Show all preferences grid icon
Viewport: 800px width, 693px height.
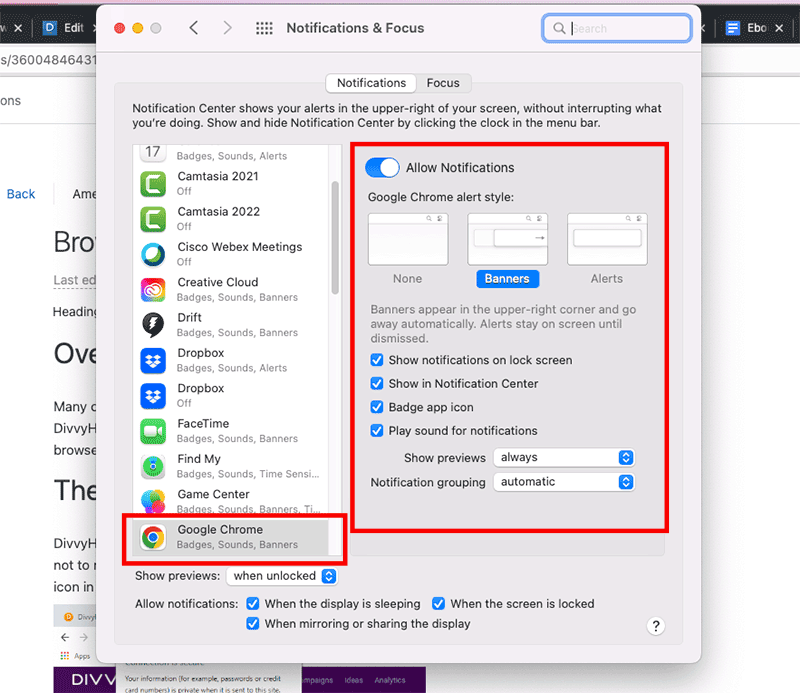pos(264,28)
